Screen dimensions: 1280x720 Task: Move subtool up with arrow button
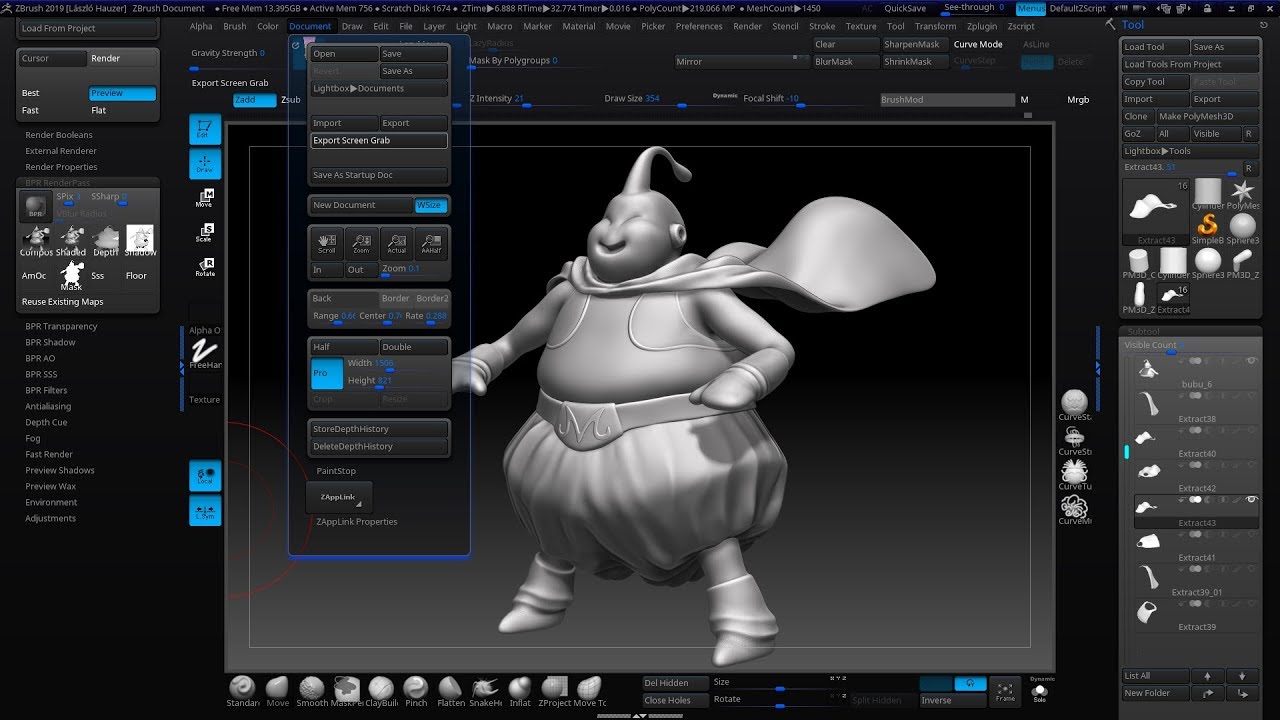pyautogui.click(x=1207, y=676)
